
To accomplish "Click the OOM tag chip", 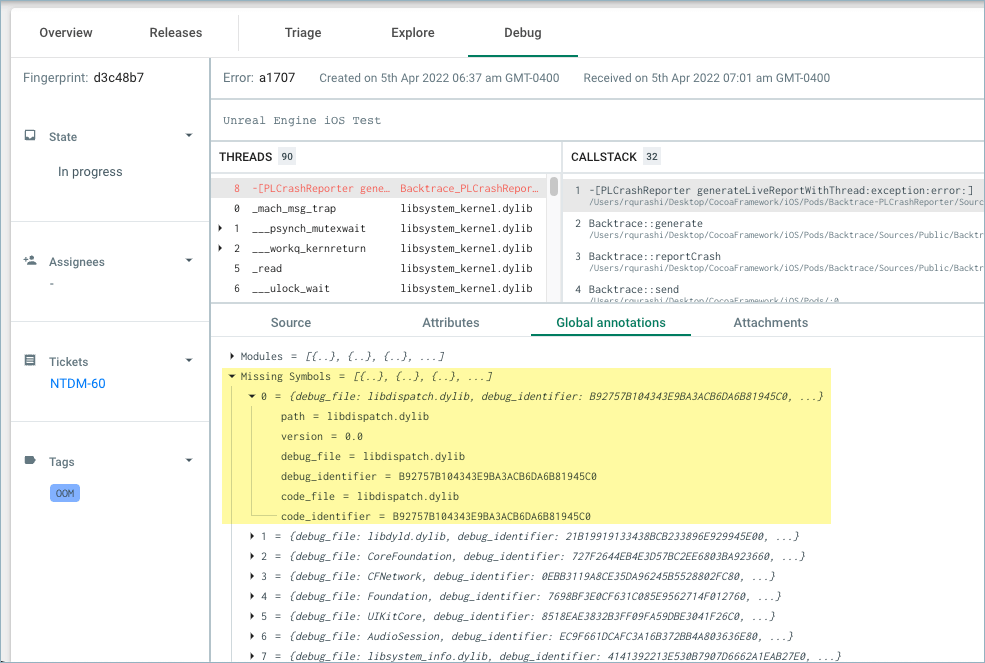I will pos(65,493).
